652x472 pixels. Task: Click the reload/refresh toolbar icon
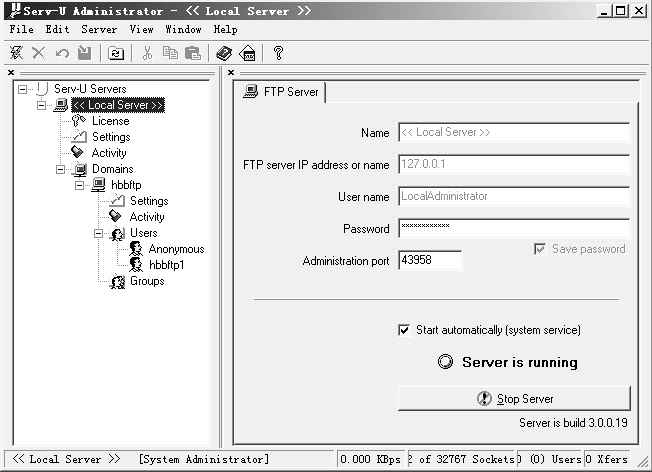(x=116, y=53)
